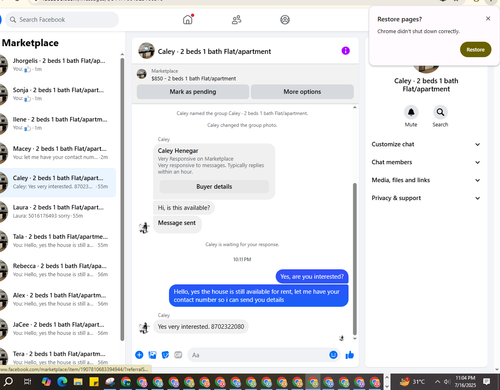Send a thumbs-up like
The image size is (500, 390).
pos(350,355)
